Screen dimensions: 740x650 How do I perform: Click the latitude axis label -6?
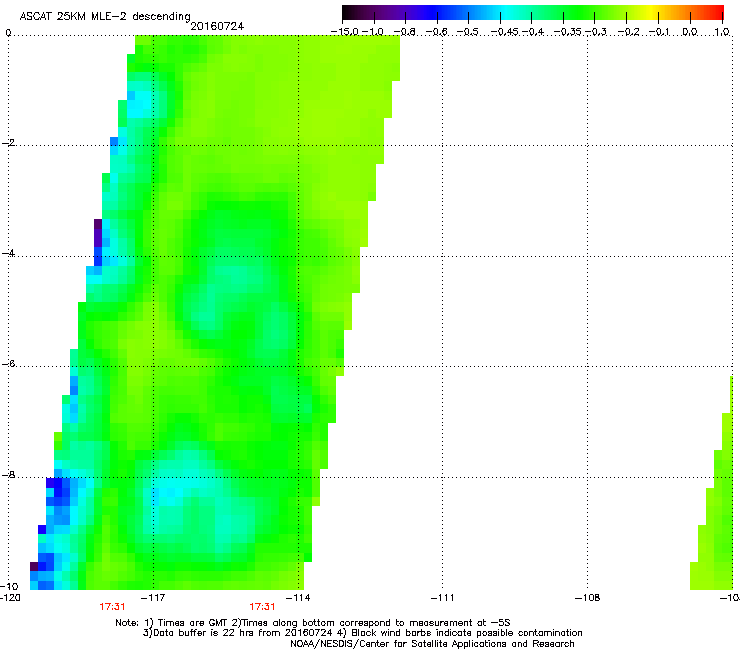coord(8,364)
